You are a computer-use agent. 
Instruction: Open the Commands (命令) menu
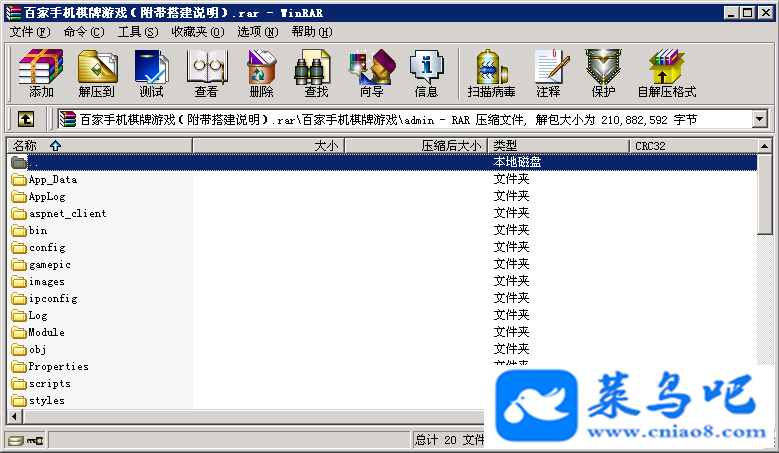(x=84, y=32)
